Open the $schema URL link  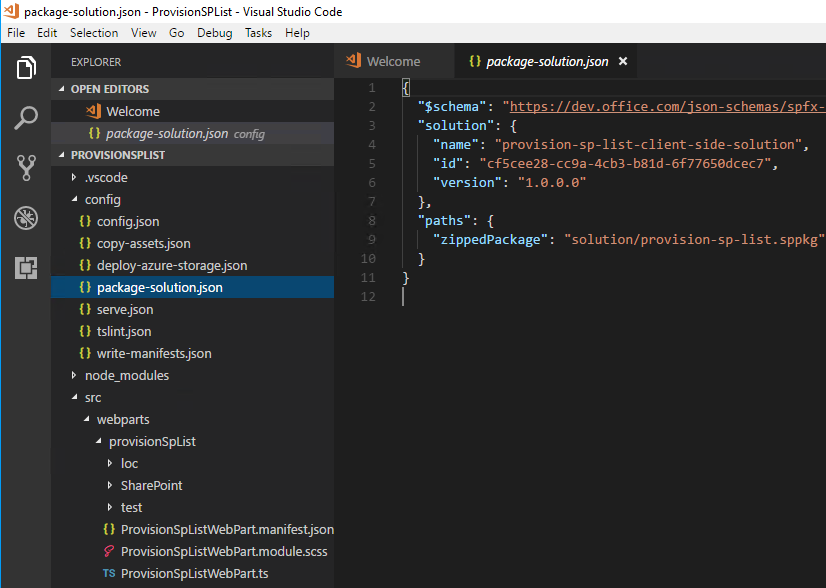click(x=667, y=106)
